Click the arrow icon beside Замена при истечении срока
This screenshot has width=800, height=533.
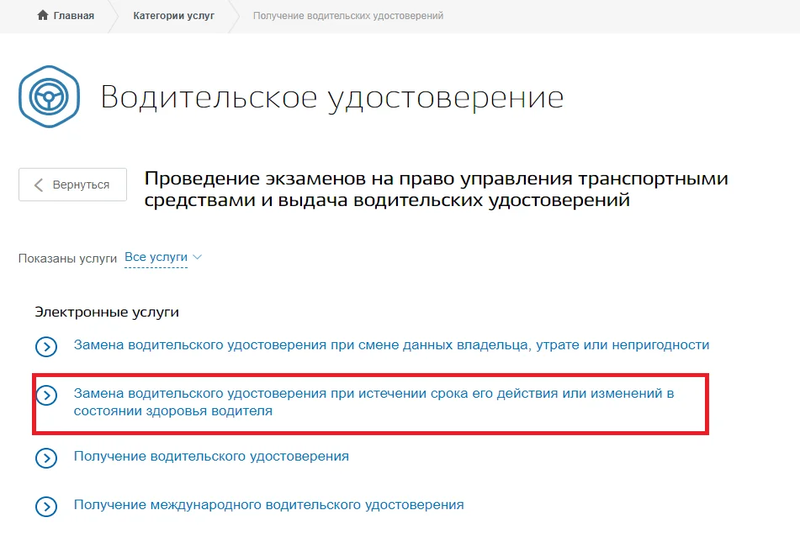[x=46, y=395]
